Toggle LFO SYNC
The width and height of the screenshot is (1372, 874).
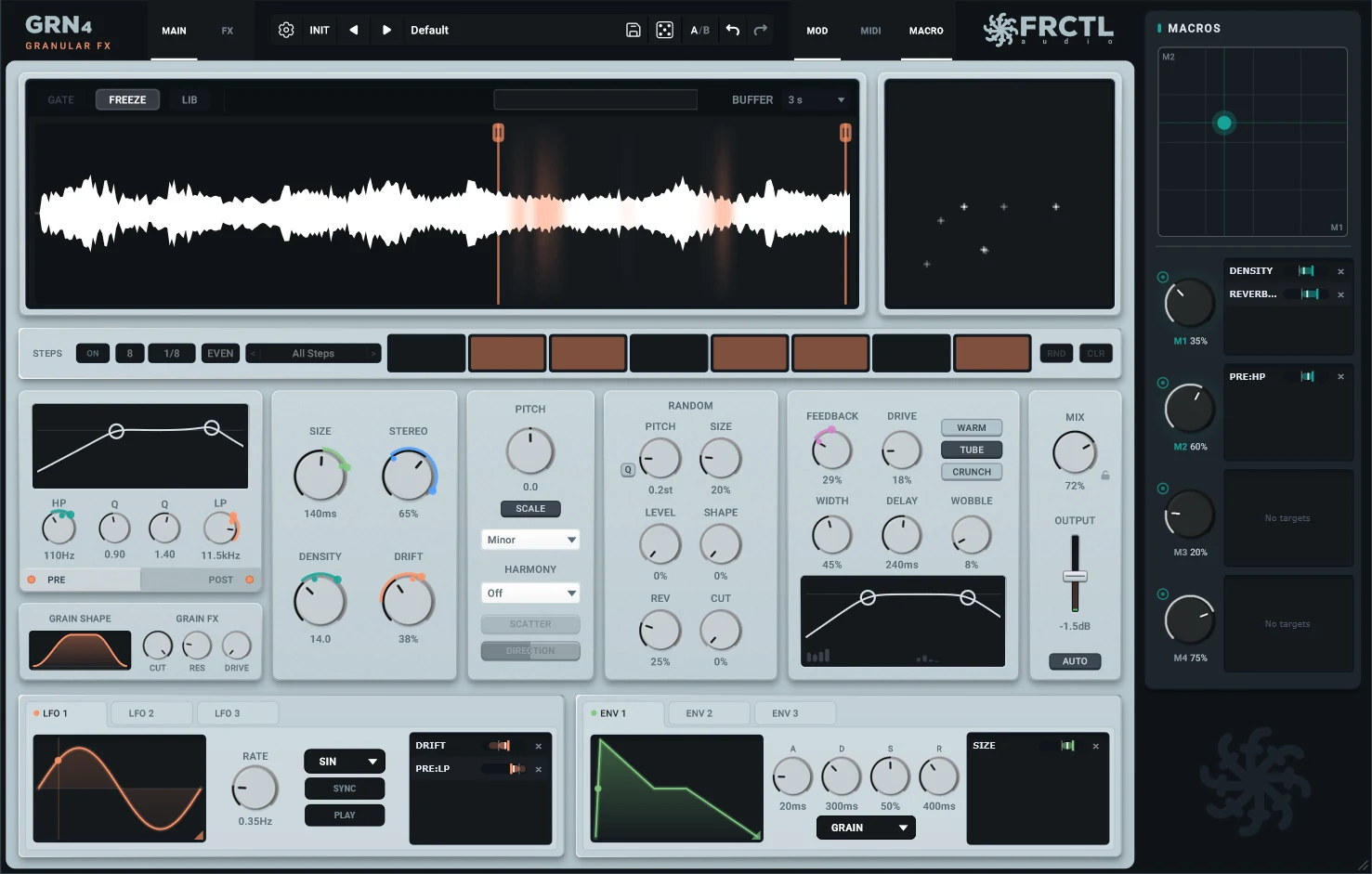pyautogui.click(x=345, y=789)
